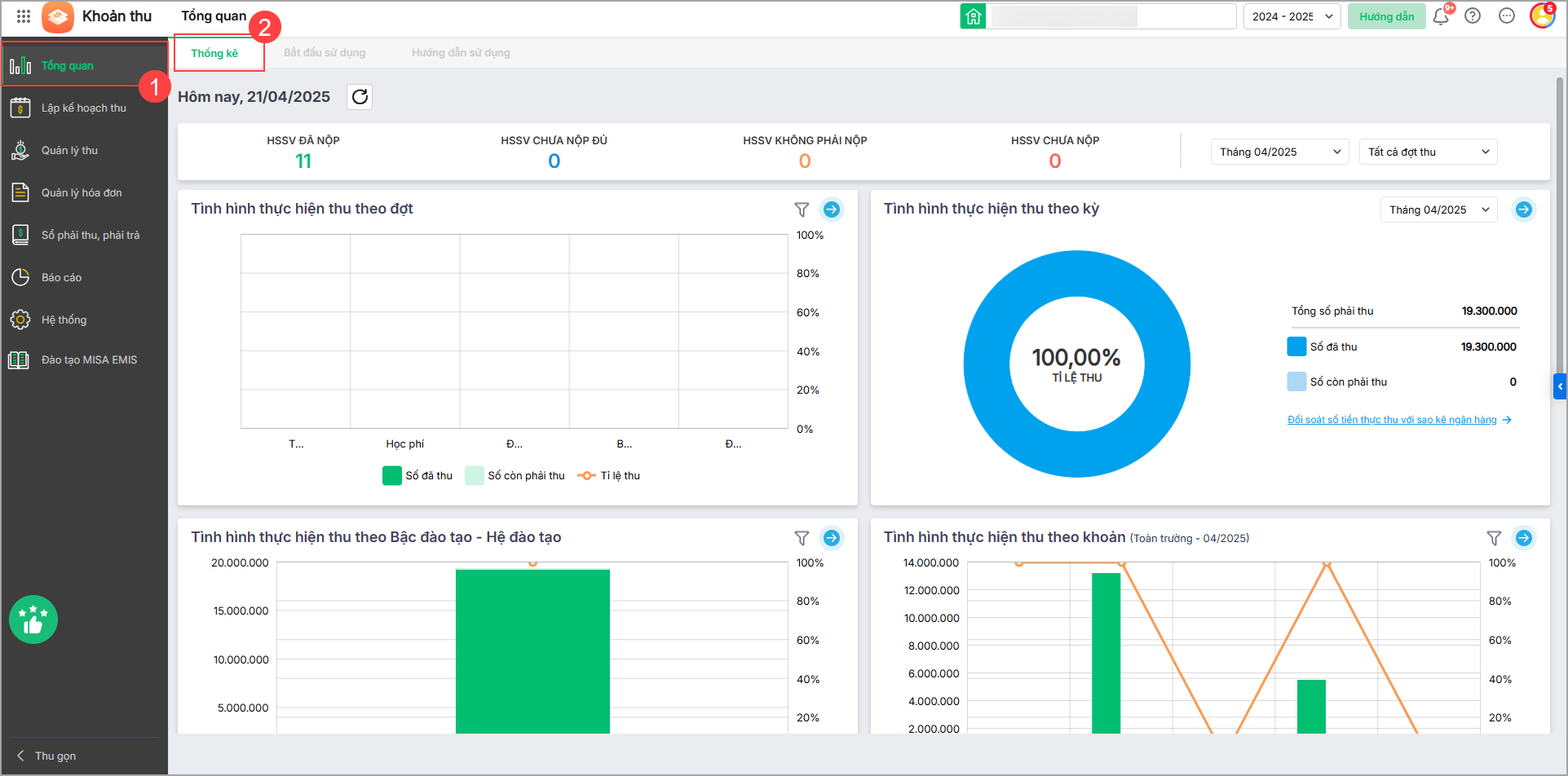Open the help question mark icon
The image size is (1568, 776).
(1473, 16)
